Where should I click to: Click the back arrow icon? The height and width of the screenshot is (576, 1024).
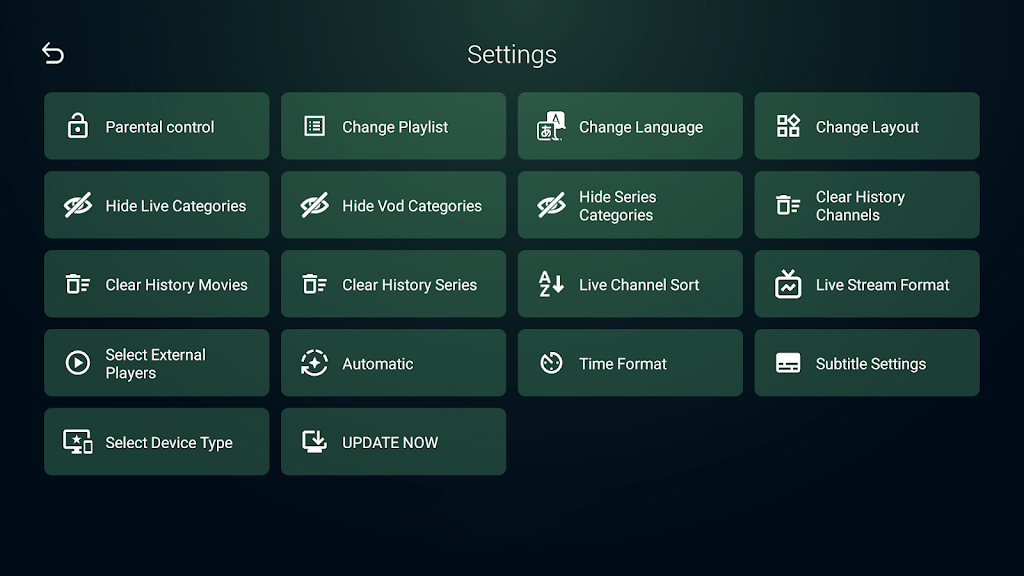click(x=53, y=54)
